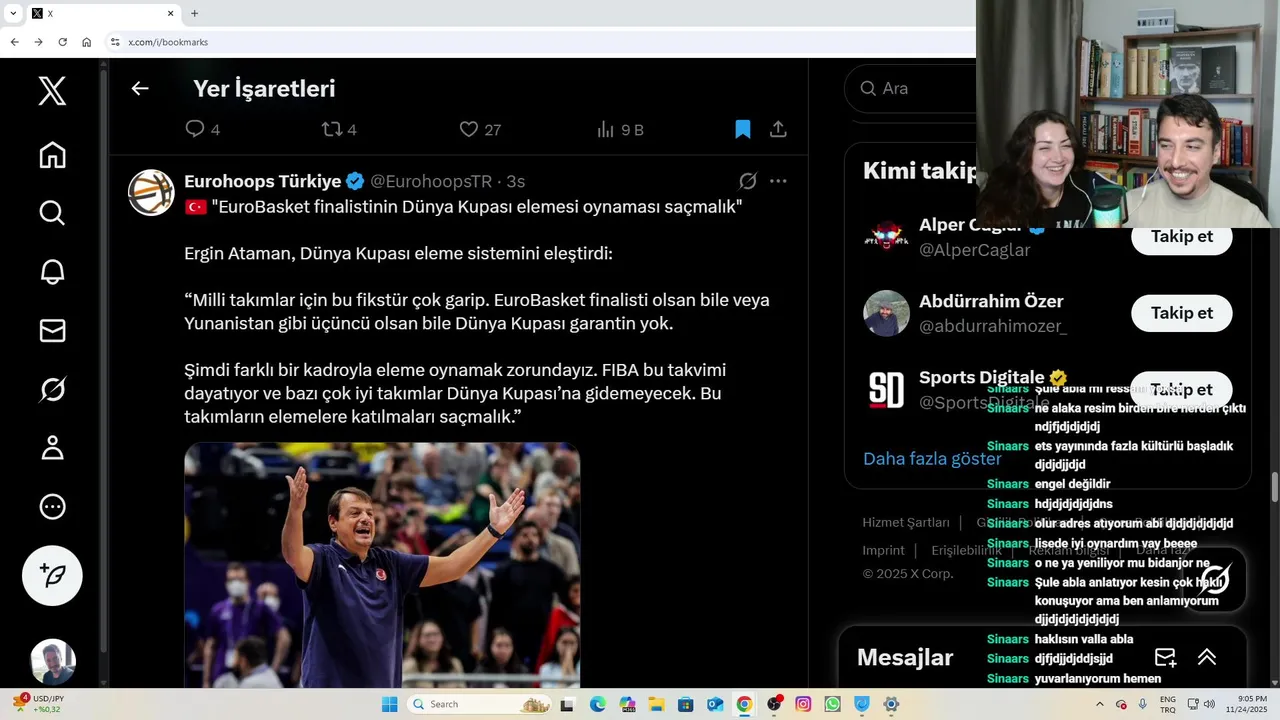The width and height of the screenshot is (1280, 720).
Task: Open Windows Start menu
Action: [390, 704]
